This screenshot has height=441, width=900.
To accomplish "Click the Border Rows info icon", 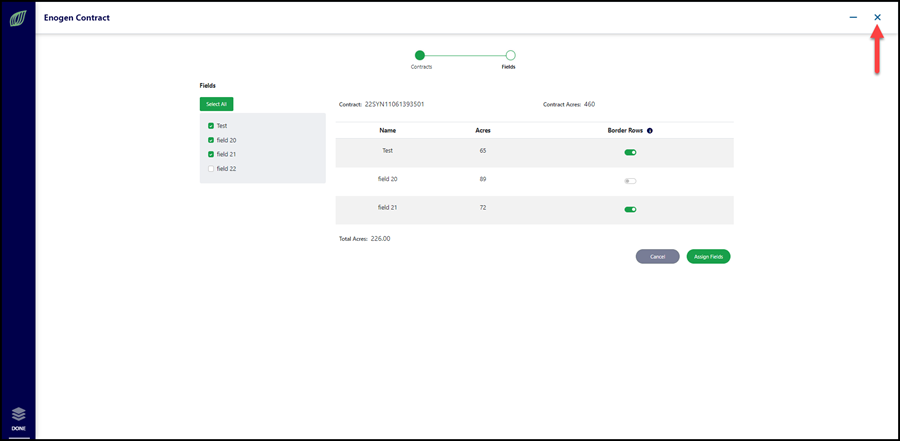I will click(x=650, y=131).
